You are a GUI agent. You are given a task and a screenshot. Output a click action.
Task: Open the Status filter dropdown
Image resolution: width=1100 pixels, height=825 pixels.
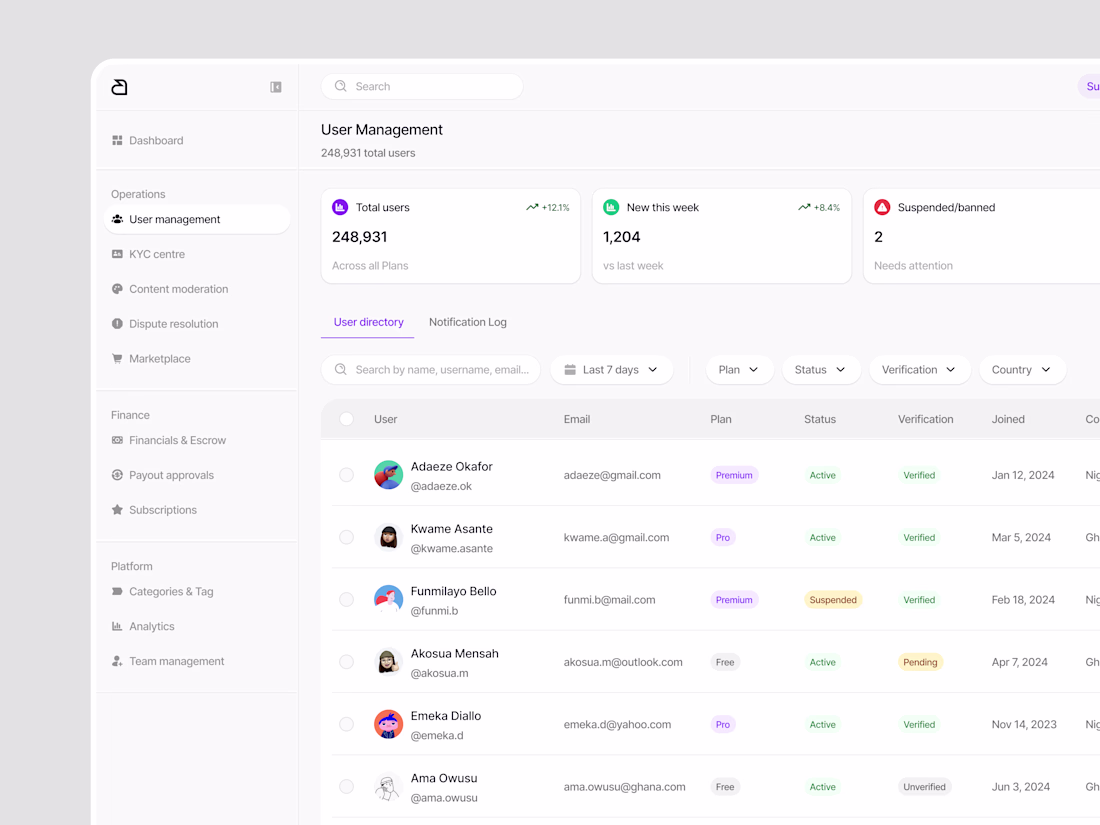tap(821, 370)
